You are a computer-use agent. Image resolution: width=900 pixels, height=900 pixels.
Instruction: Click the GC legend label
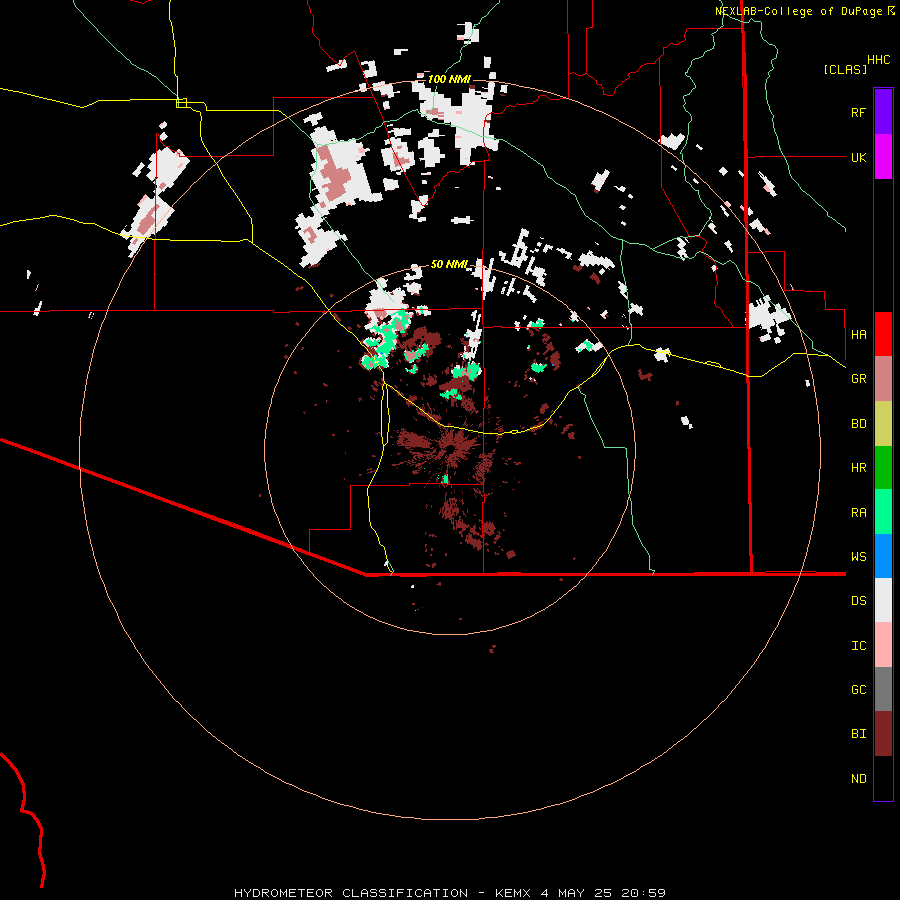(858, 690)
